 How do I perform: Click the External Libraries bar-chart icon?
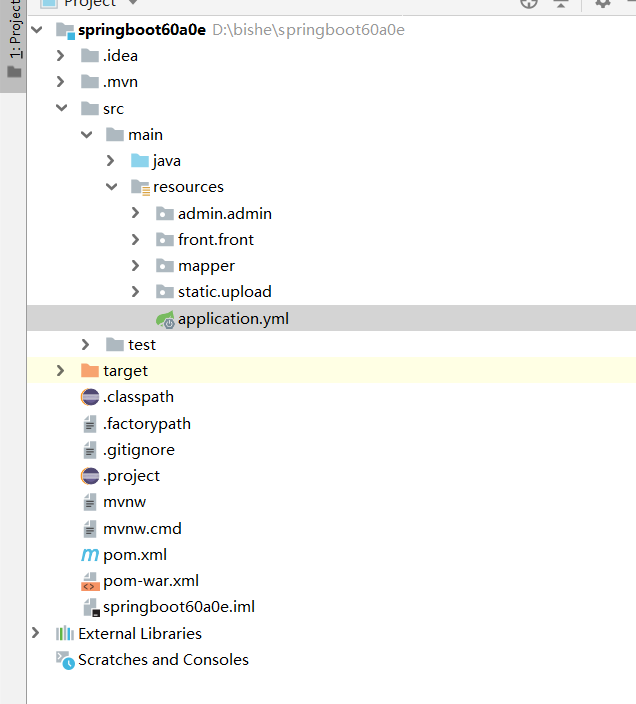point(65,633)
